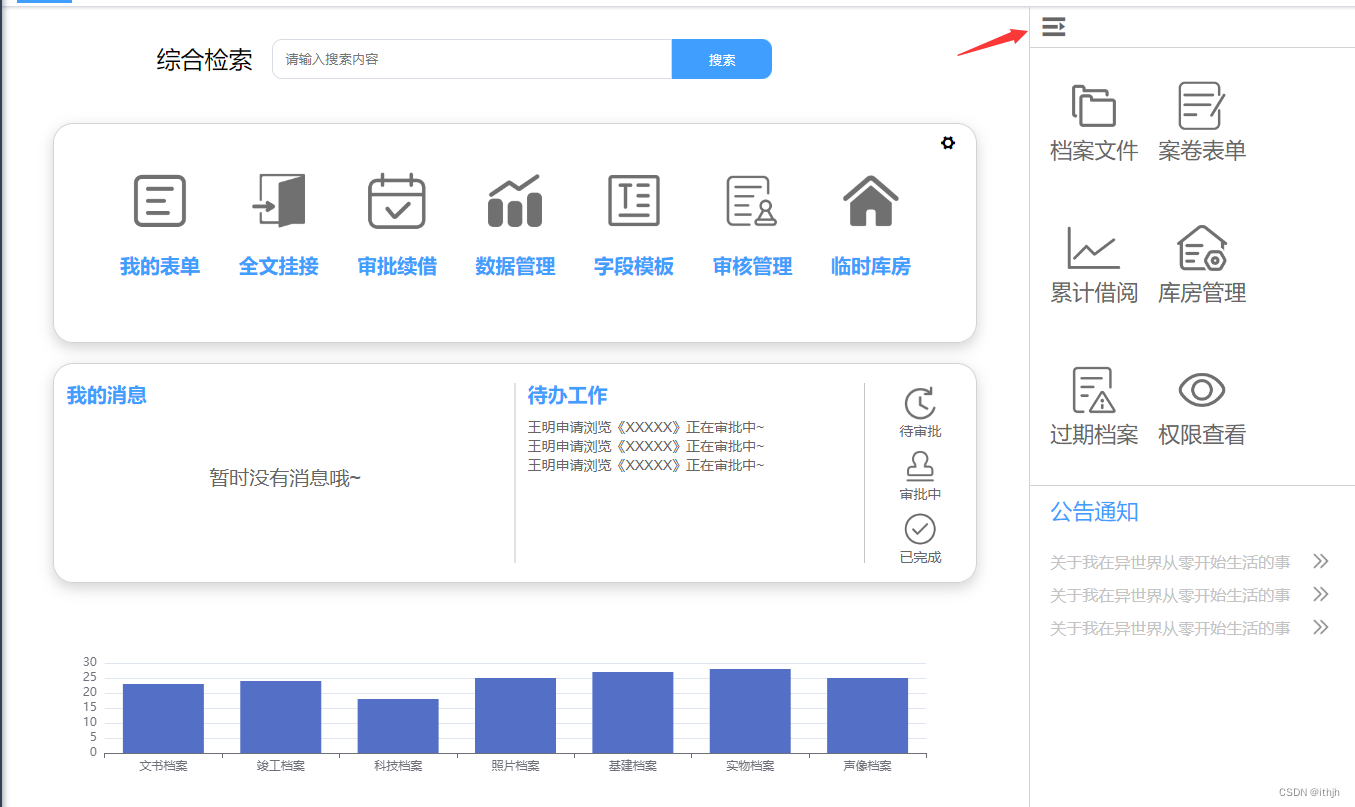Click the 已完成 checkmark circle icon

[x=920, y=529]
